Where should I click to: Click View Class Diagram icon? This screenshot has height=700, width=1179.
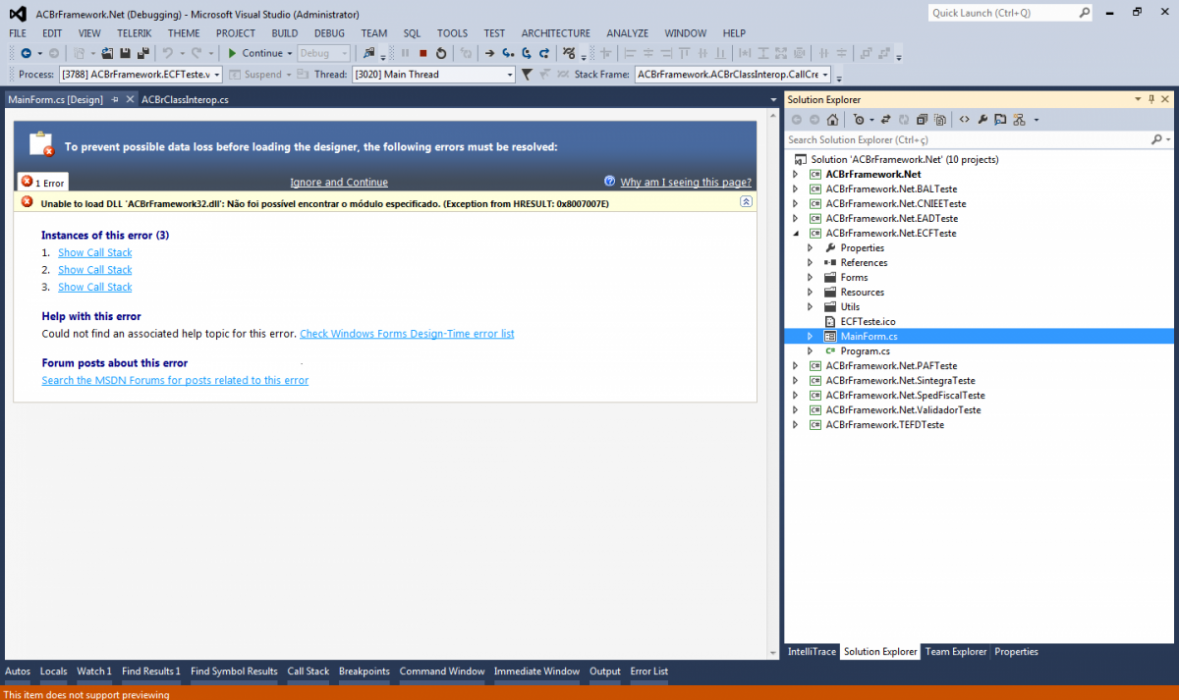coord(1019,120)
